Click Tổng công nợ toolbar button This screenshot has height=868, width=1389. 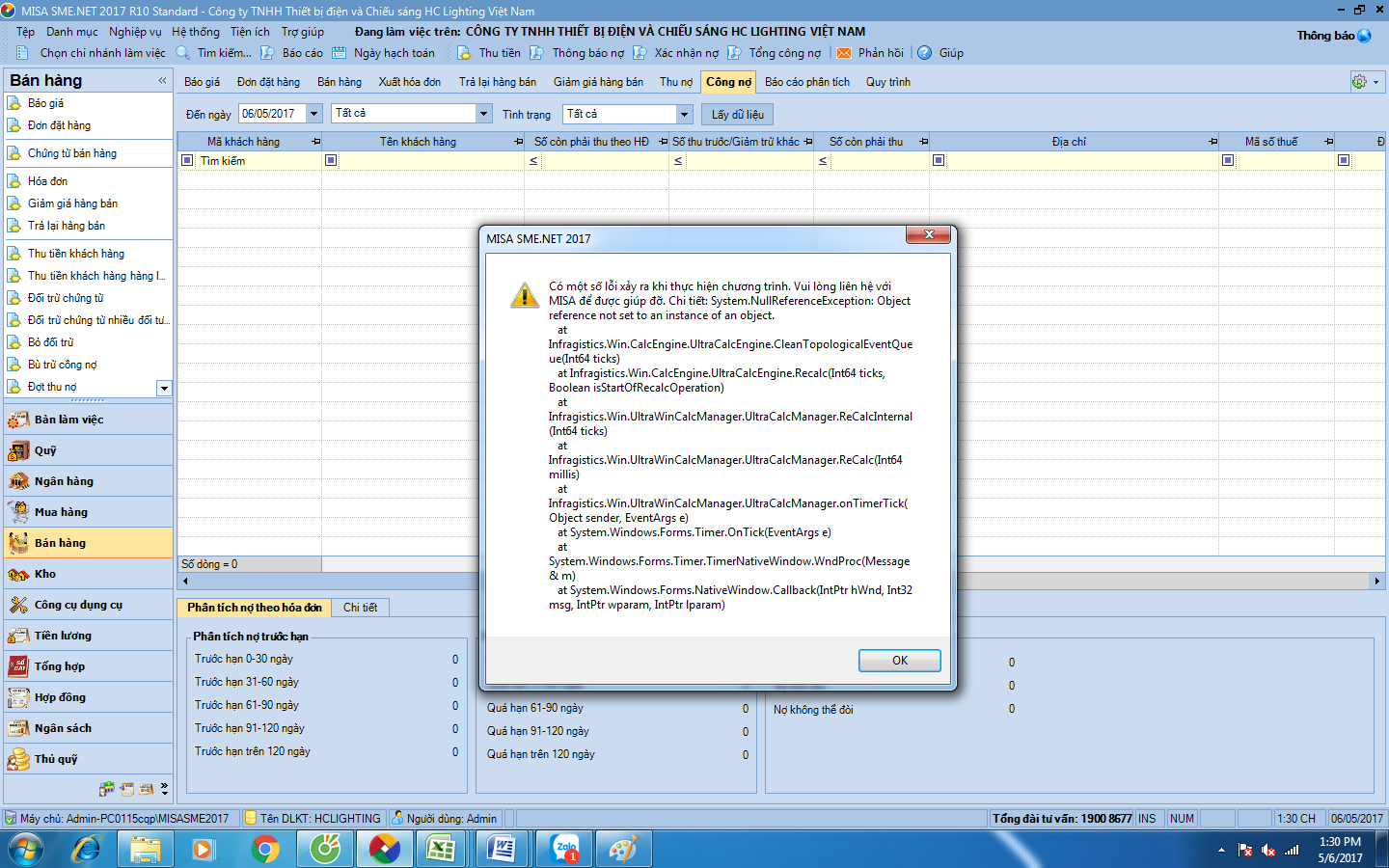(775, 53)
